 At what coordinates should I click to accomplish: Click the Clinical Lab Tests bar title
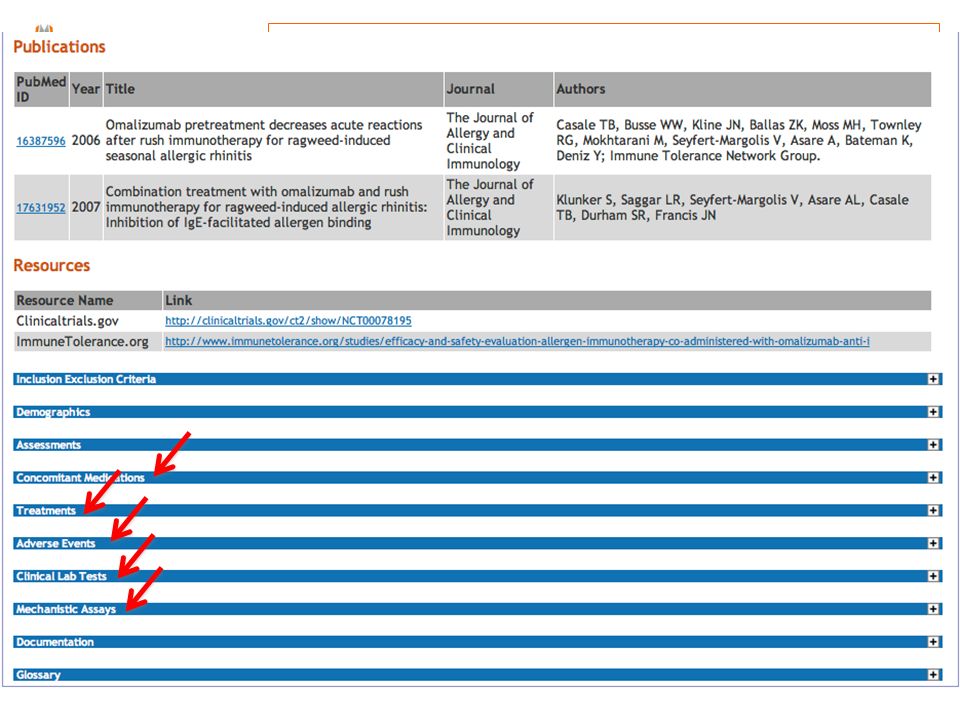coord(61,576)
